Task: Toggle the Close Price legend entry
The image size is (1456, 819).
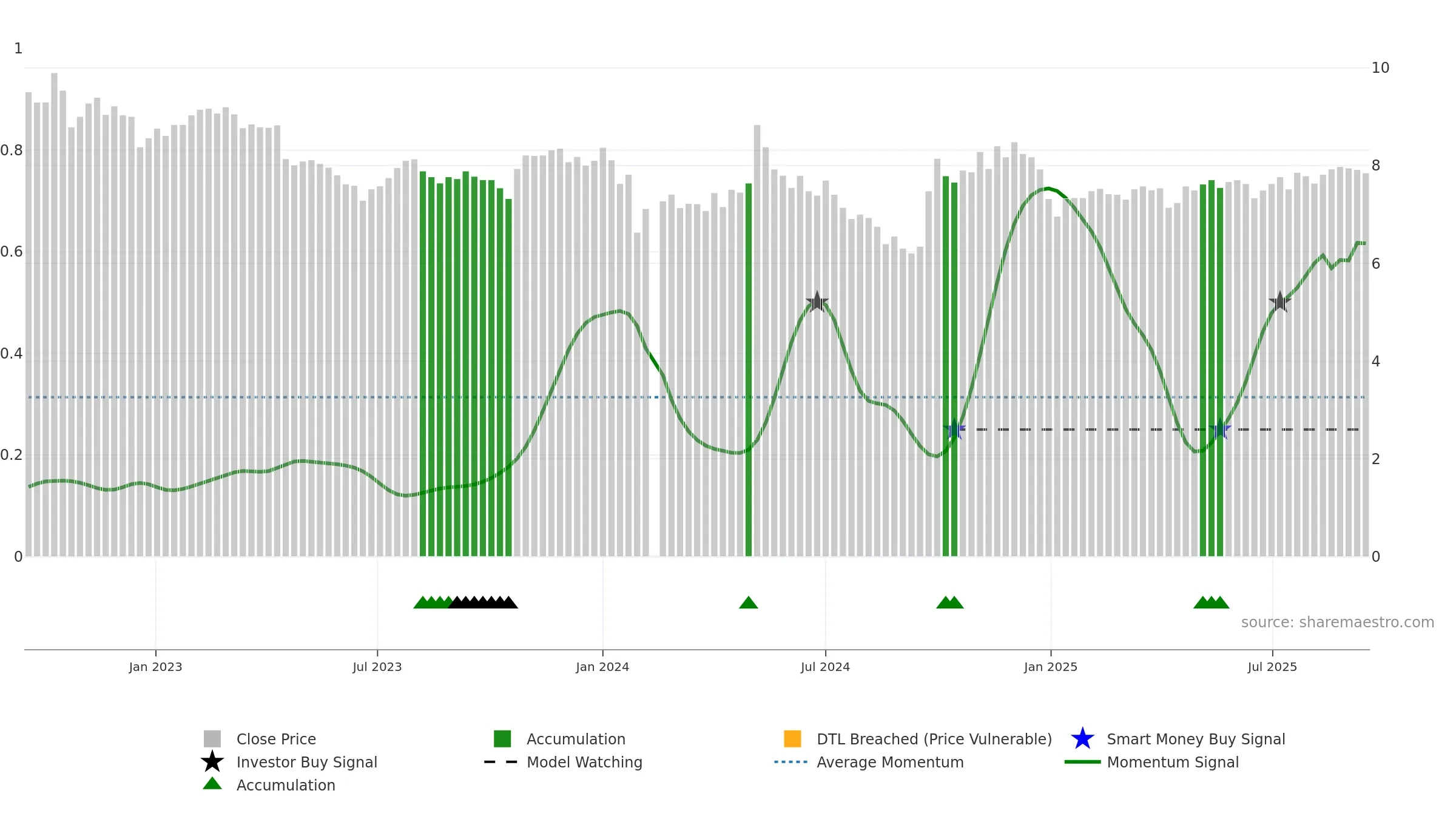Action: coord(260,739)
